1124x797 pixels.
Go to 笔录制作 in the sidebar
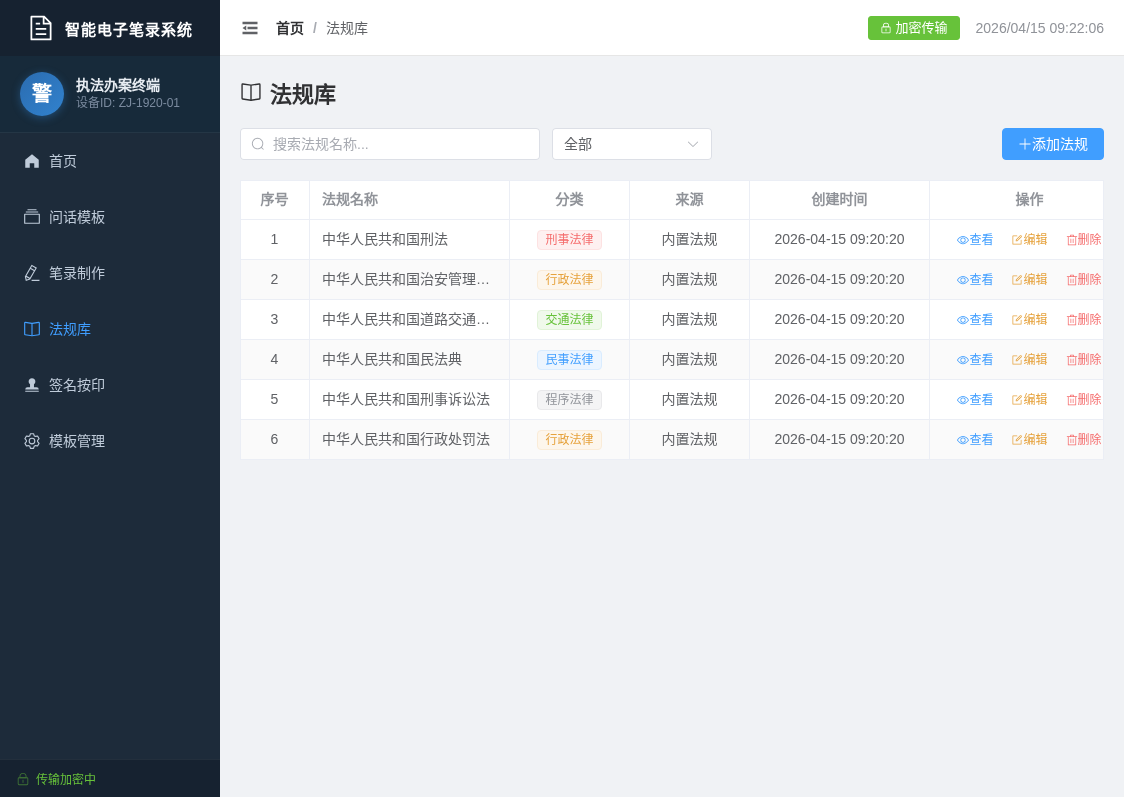(x=110, y=273)
